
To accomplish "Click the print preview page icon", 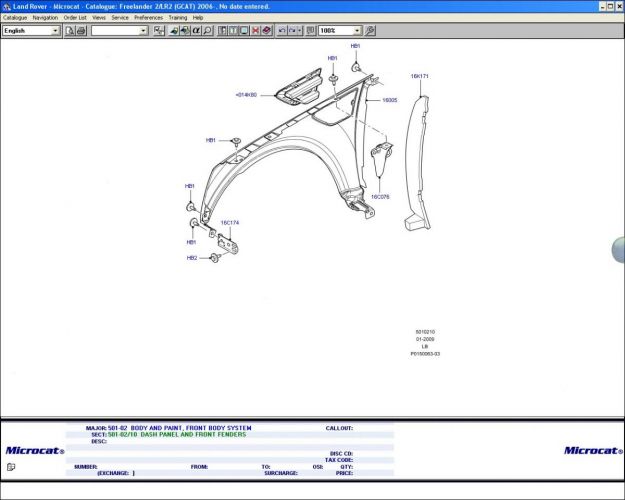I will tap(70, 31).
